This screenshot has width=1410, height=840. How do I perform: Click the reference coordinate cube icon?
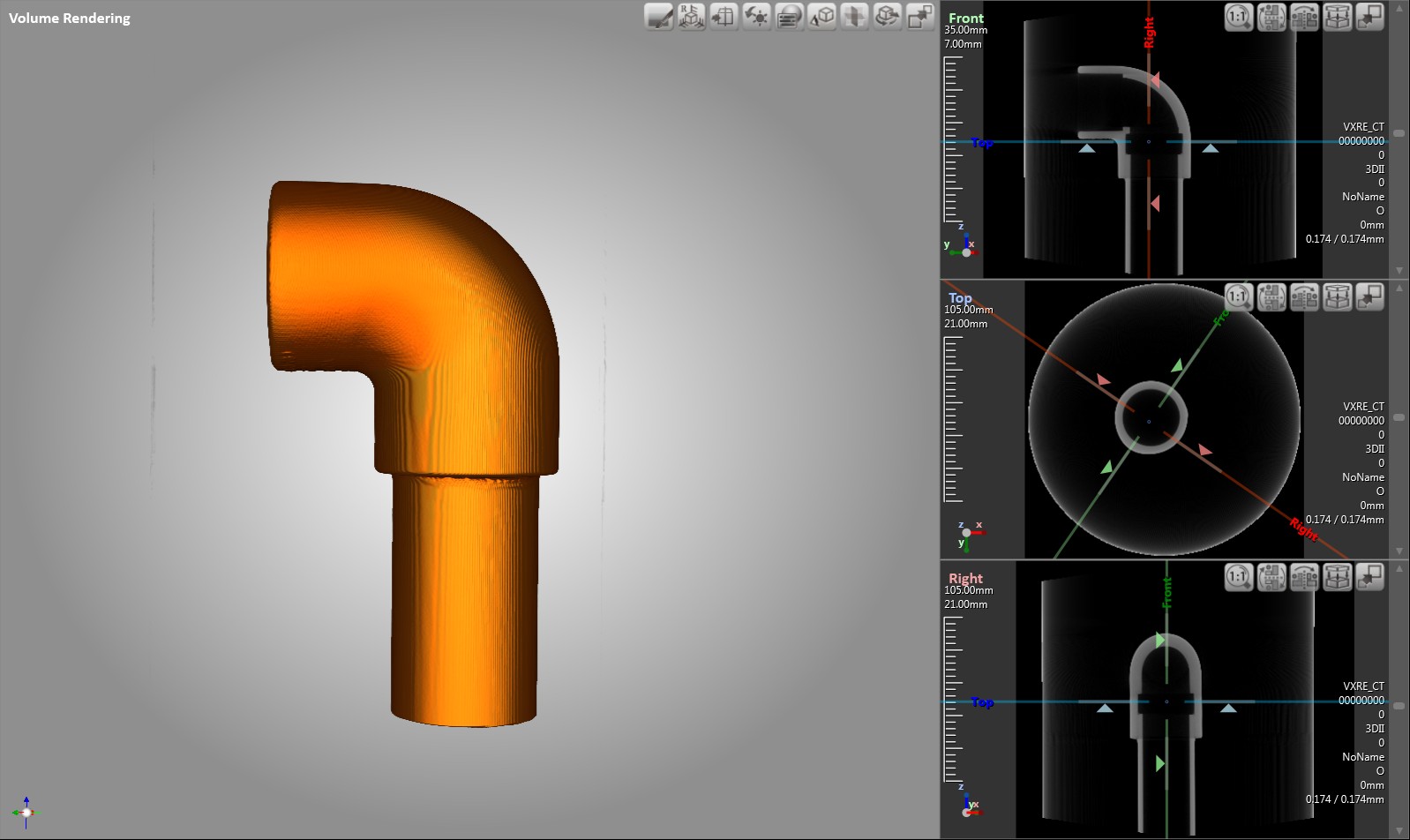[692, 17]
